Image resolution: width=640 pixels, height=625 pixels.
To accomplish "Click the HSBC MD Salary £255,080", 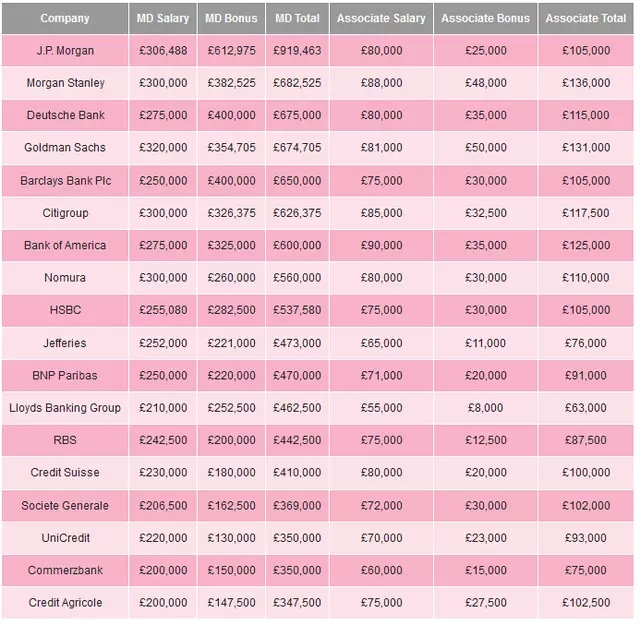I will (163, 310).
